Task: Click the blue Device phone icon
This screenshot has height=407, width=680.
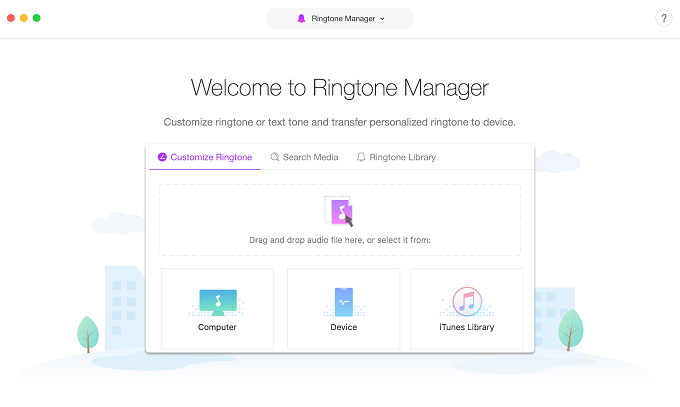Action: tap(344, 302)
